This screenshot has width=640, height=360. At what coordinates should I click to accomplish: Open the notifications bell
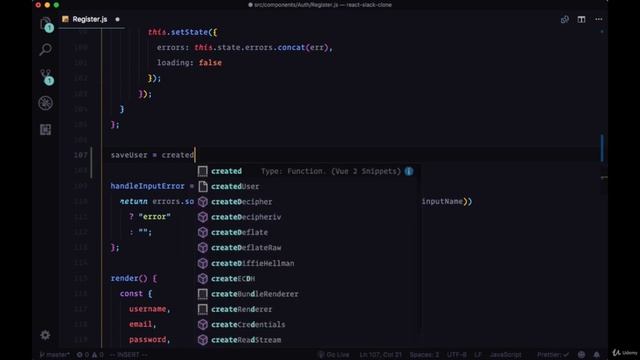click(x=596, y=355)
